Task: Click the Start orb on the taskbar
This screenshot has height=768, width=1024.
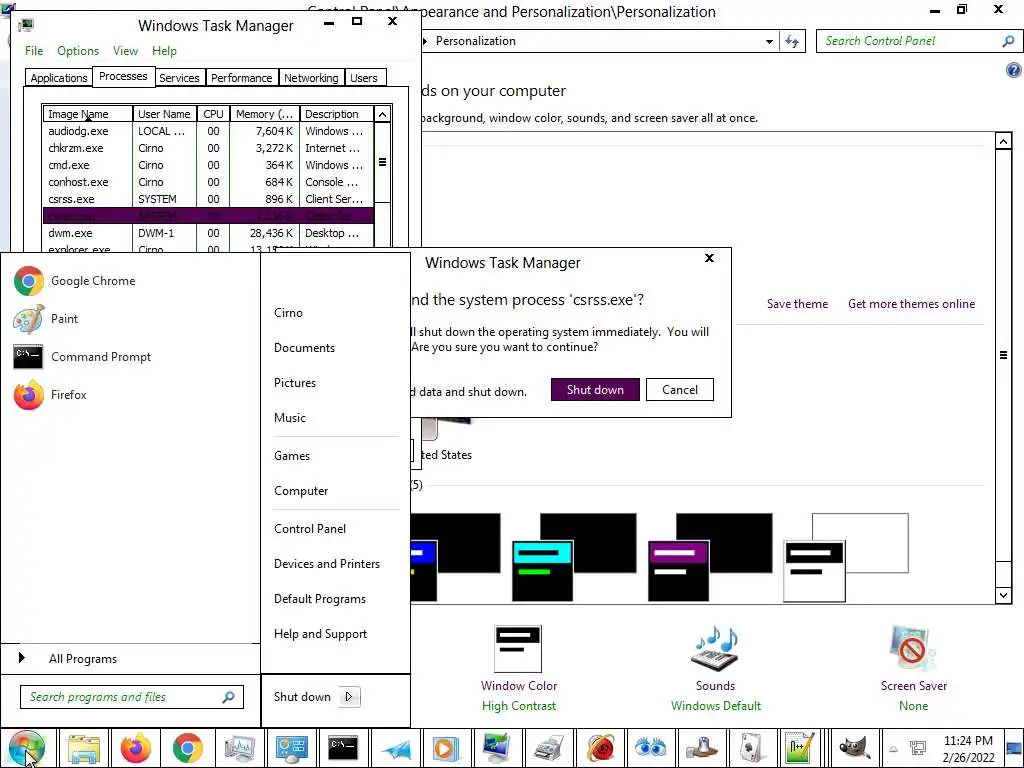Action: pyautogui.click(x=27, y=748)
